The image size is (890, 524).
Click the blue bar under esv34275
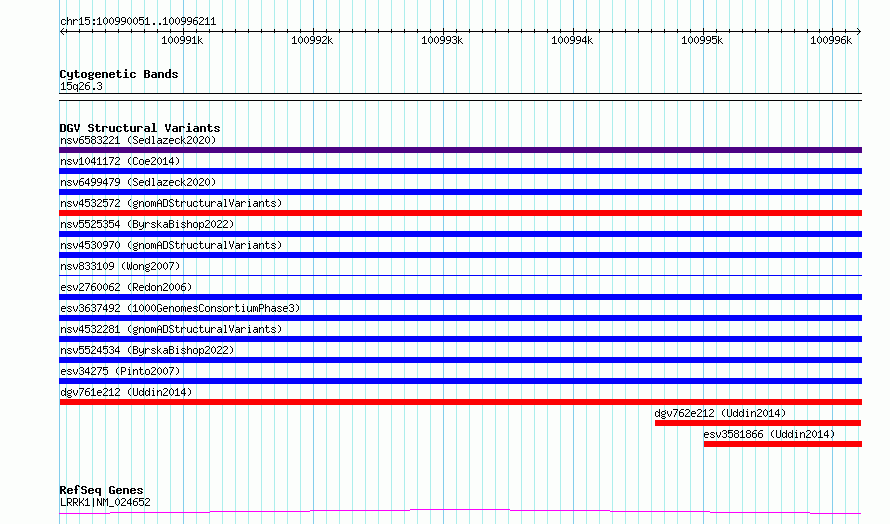coord(460,381)
